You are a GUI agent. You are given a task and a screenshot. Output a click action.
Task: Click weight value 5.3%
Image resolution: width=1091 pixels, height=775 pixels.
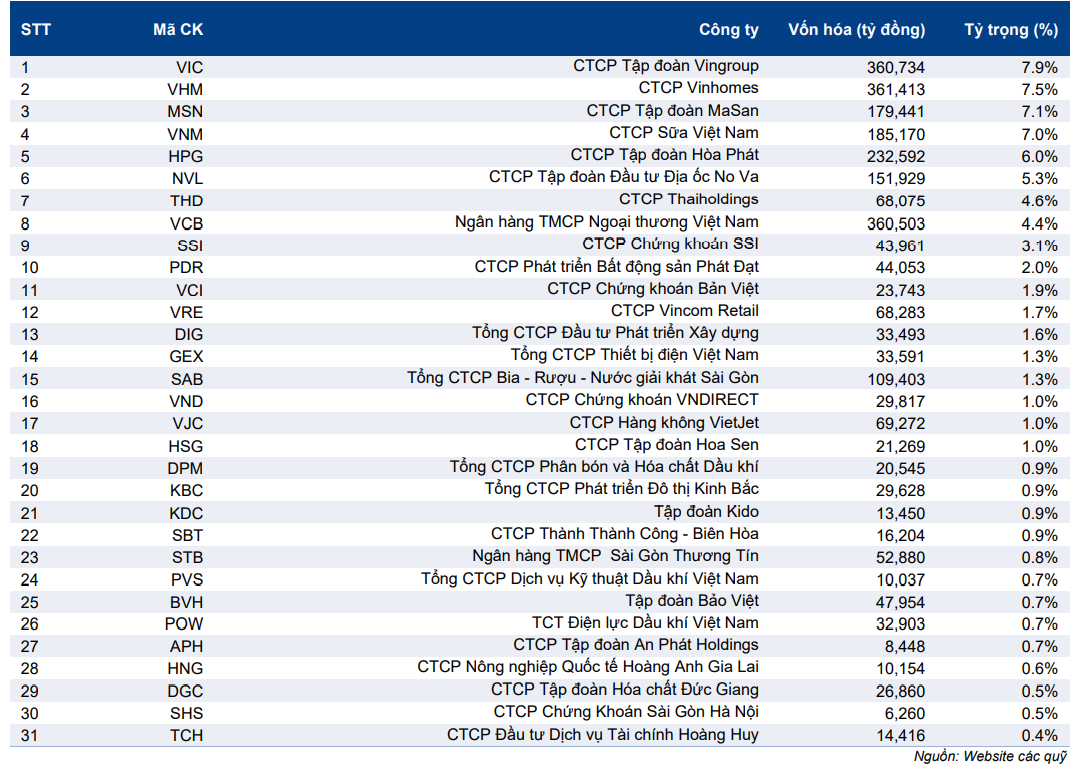(x=1040, y=179)
